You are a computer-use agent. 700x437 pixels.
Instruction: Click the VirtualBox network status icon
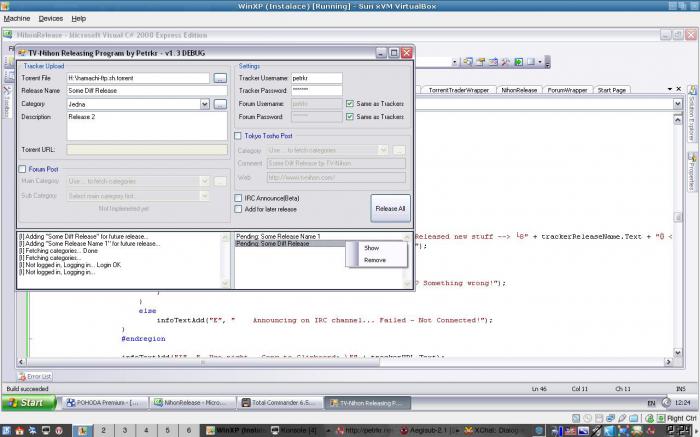pos(610,418)
